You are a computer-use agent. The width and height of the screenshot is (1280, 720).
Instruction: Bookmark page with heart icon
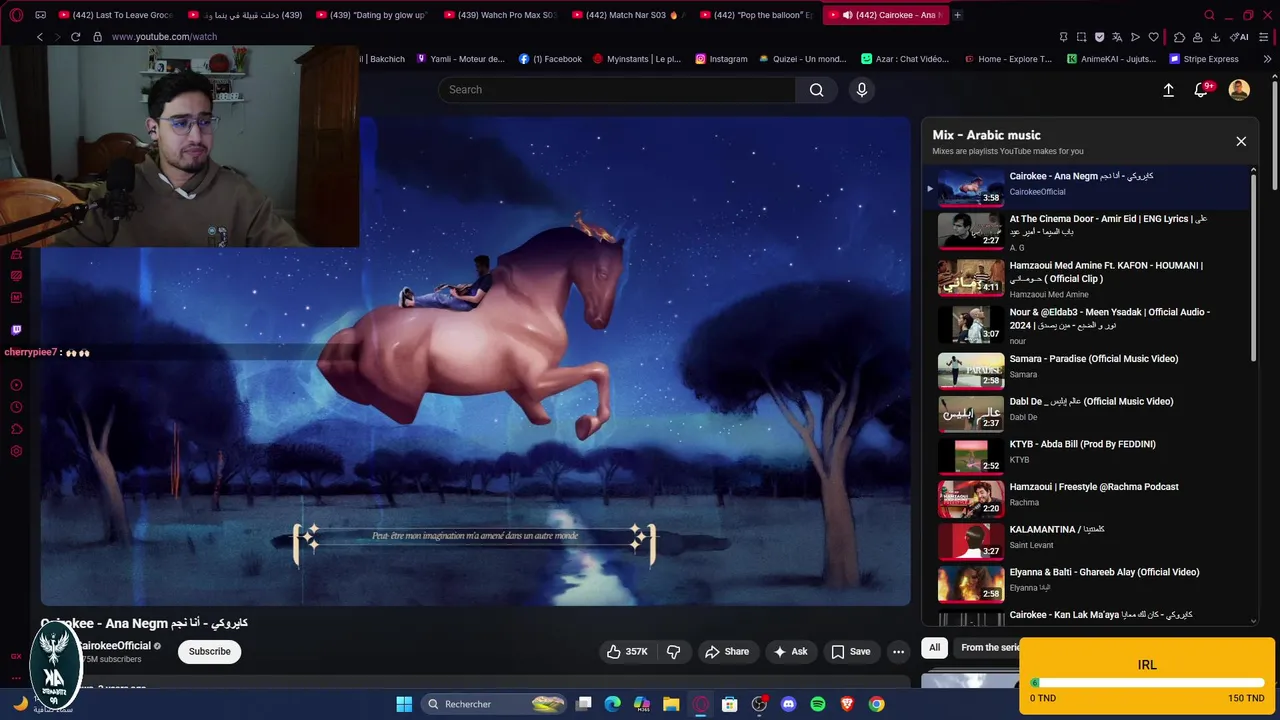coord(1153,37)
